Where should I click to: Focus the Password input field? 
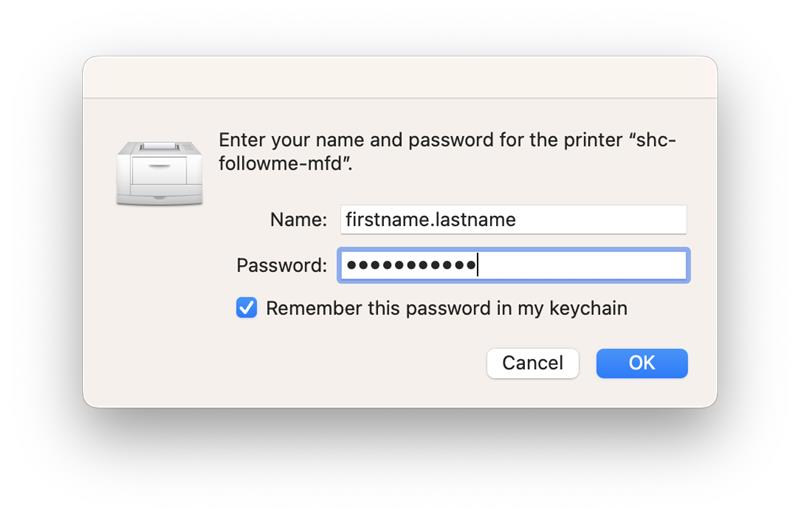(x=512, y=265)
